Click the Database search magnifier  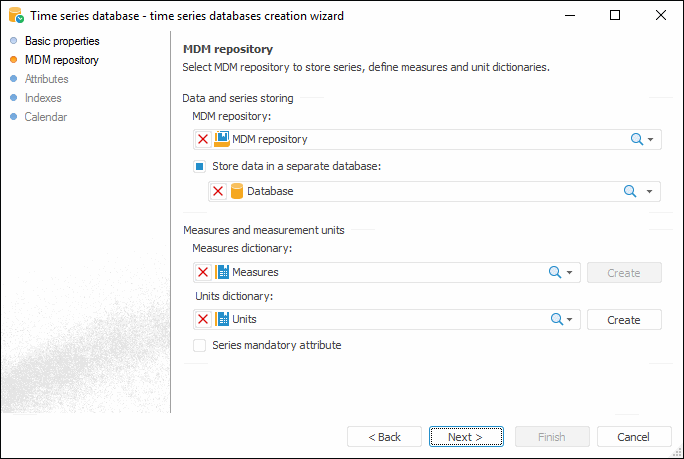[x=630, y=191]
